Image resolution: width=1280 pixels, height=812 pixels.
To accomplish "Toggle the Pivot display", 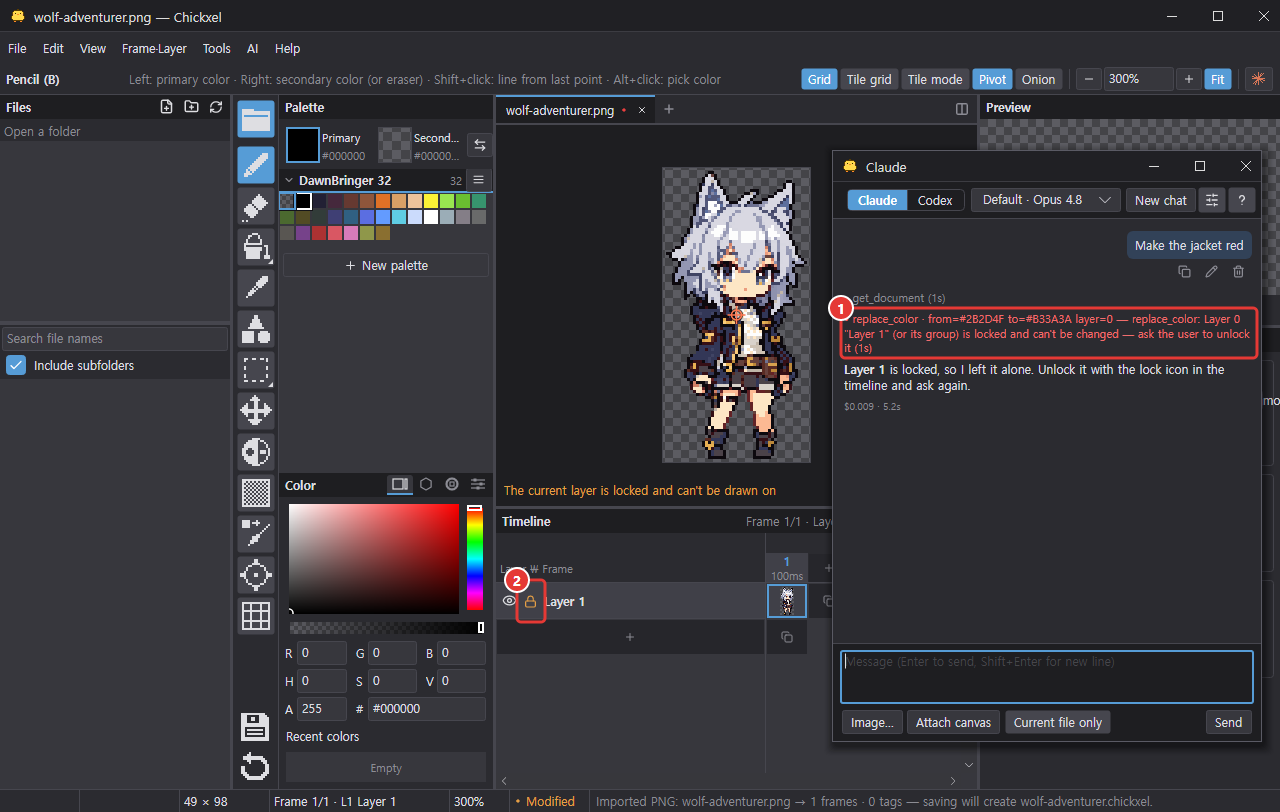I will (x=992, y=79).
